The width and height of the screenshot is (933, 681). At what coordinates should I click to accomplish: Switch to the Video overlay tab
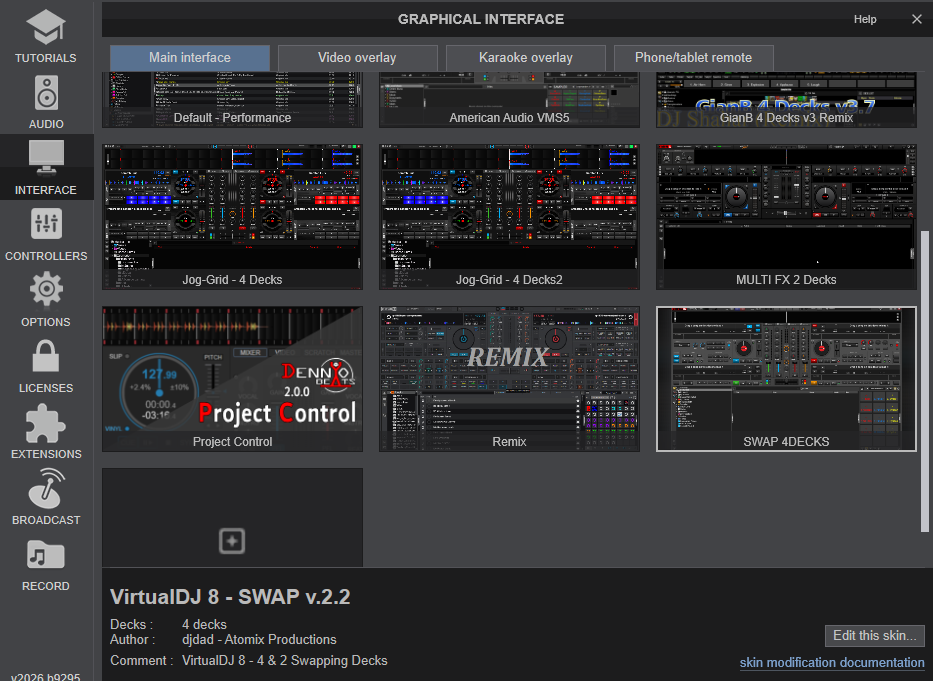[x=357, y=58]
